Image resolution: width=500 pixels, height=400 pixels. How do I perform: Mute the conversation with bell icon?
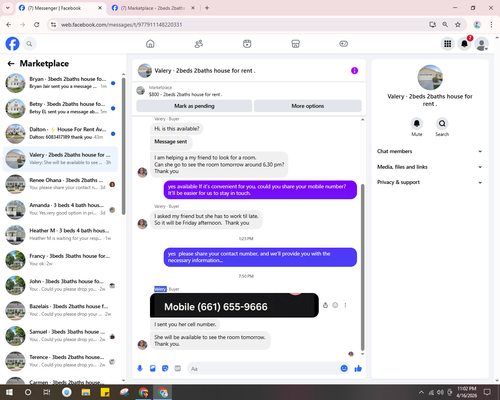pos(417,124)
